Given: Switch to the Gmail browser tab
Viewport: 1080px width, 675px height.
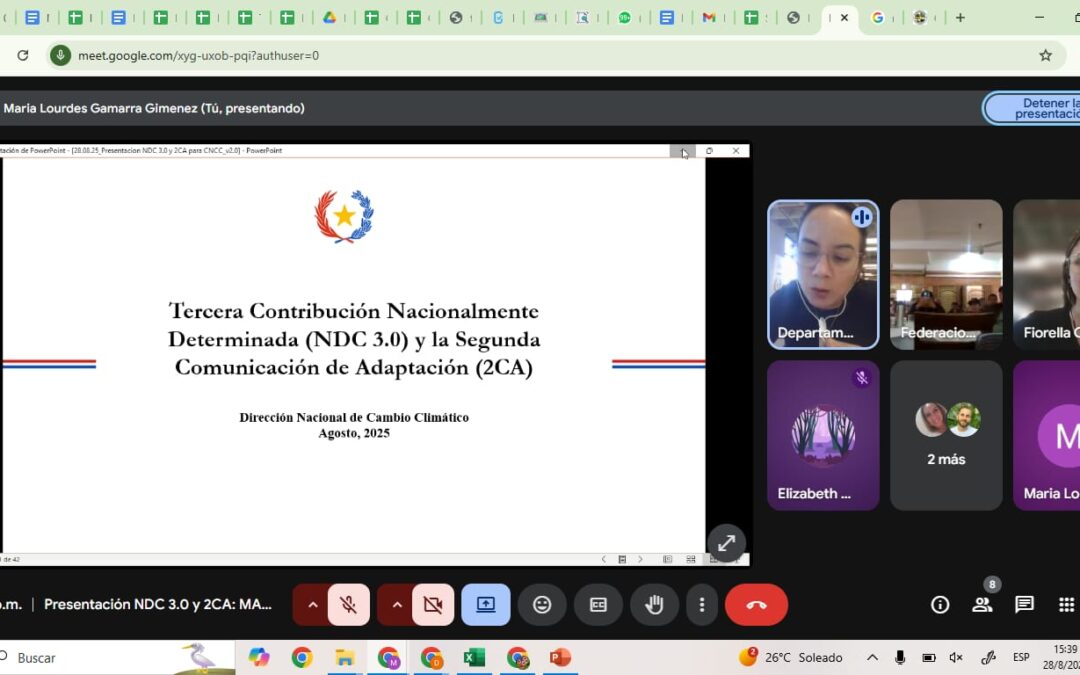Looking at the screenshot, I should tap(709, 18).
